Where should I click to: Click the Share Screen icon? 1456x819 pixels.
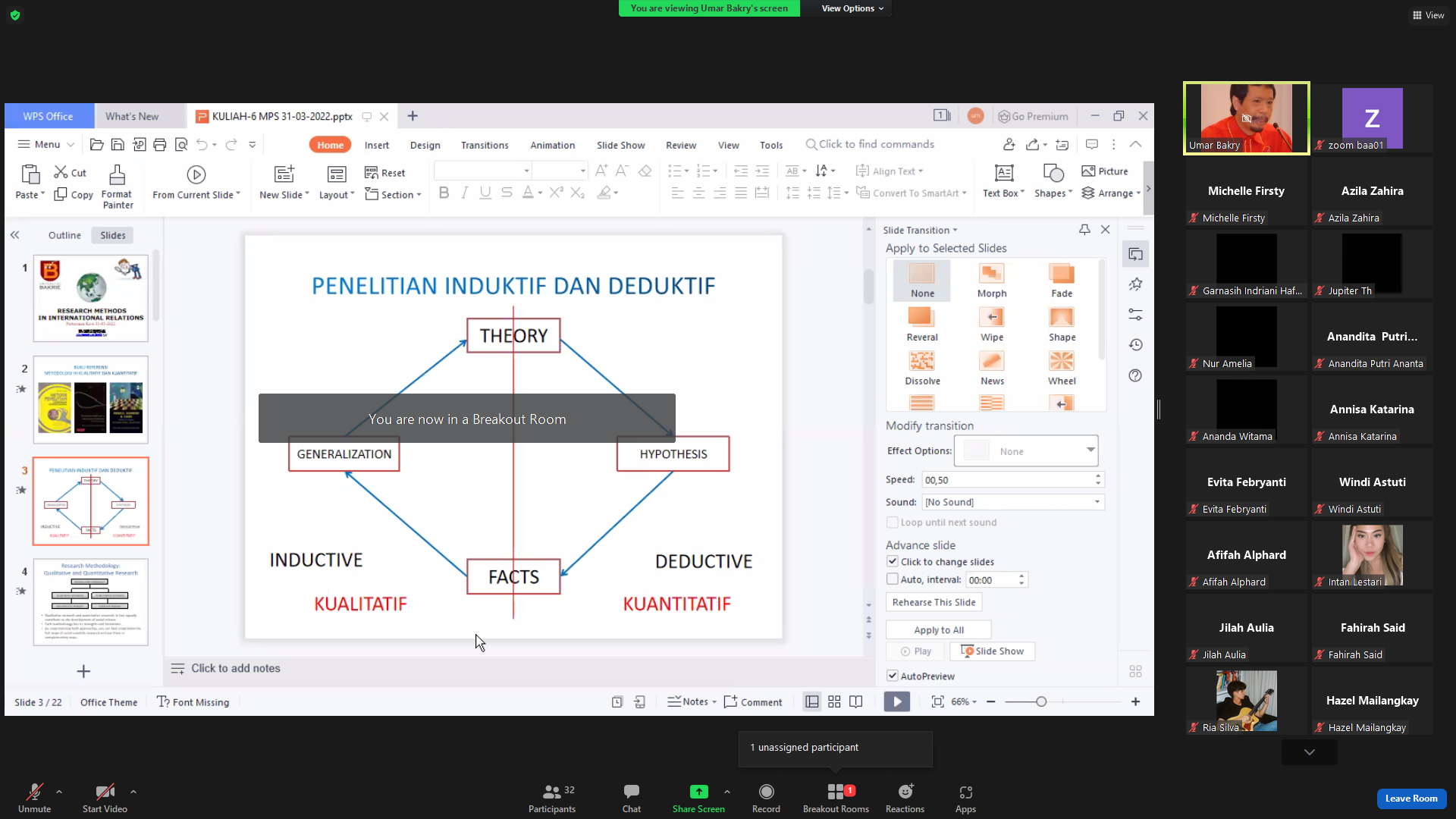(x=698, y=792)
